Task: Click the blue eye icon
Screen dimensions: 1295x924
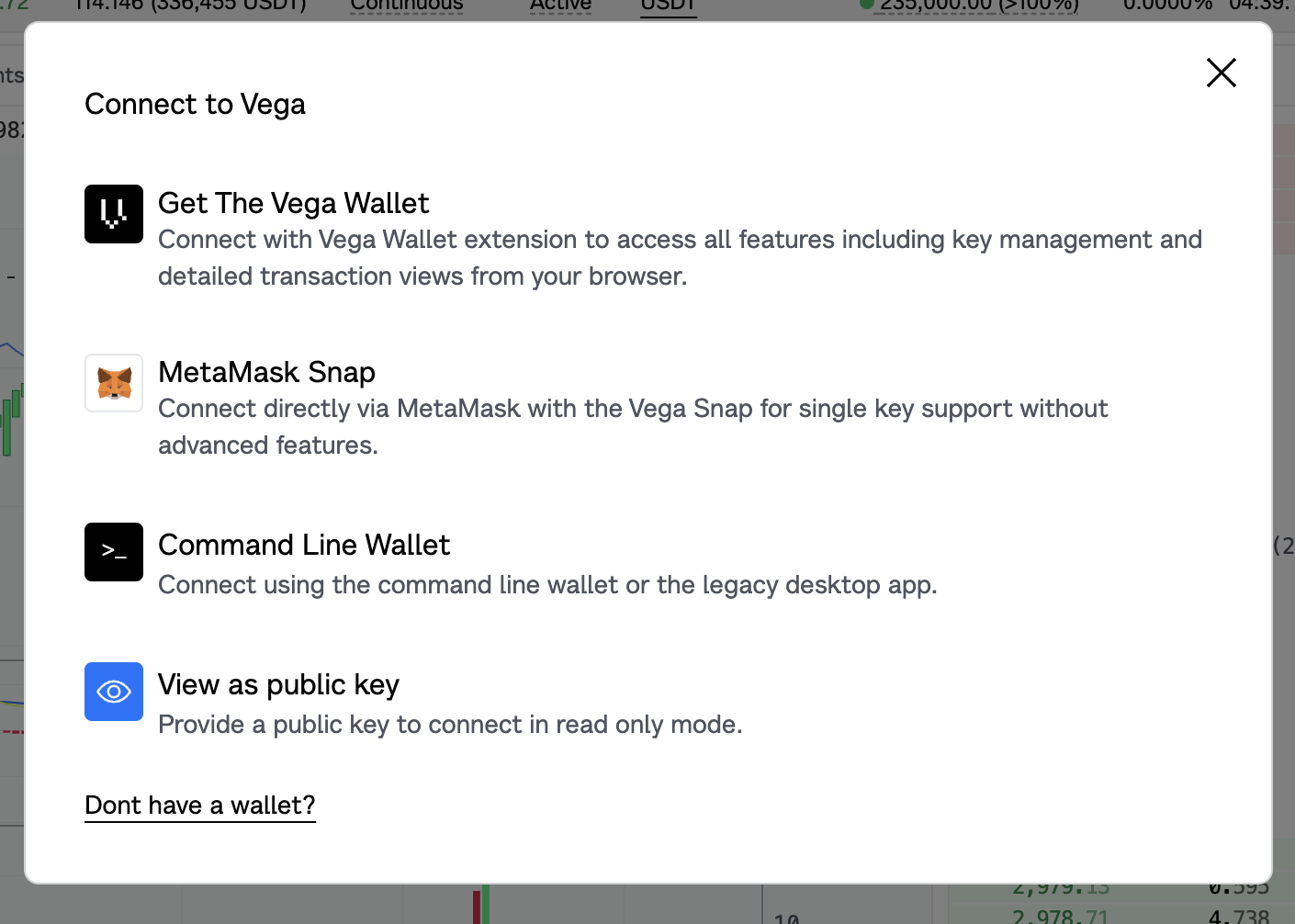Action: 114,692
